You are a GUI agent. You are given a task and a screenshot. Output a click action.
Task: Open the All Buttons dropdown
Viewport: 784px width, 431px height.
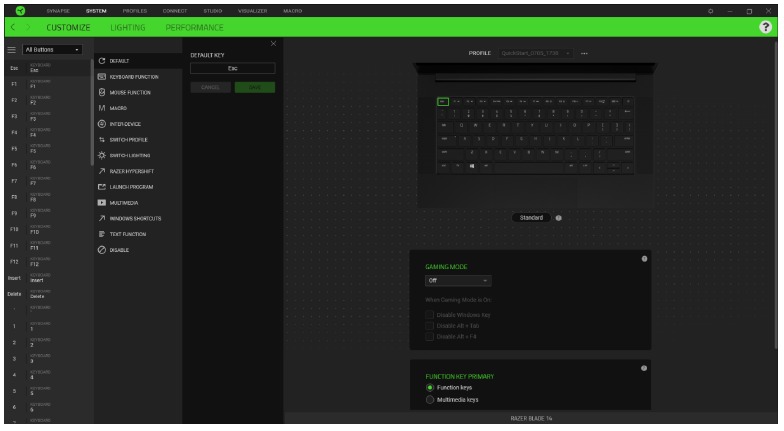click(x=52, y=50)
